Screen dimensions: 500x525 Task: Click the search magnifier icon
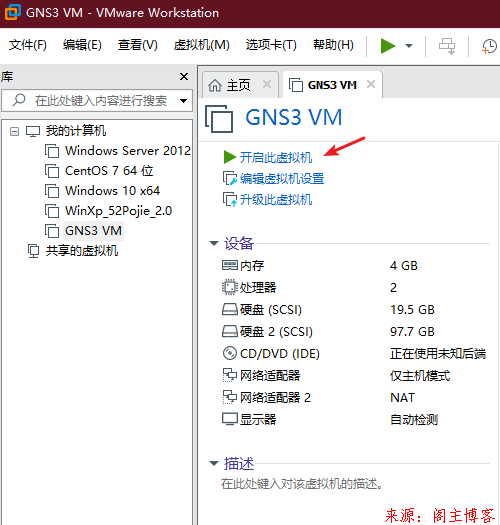click(x=19, y=100)
